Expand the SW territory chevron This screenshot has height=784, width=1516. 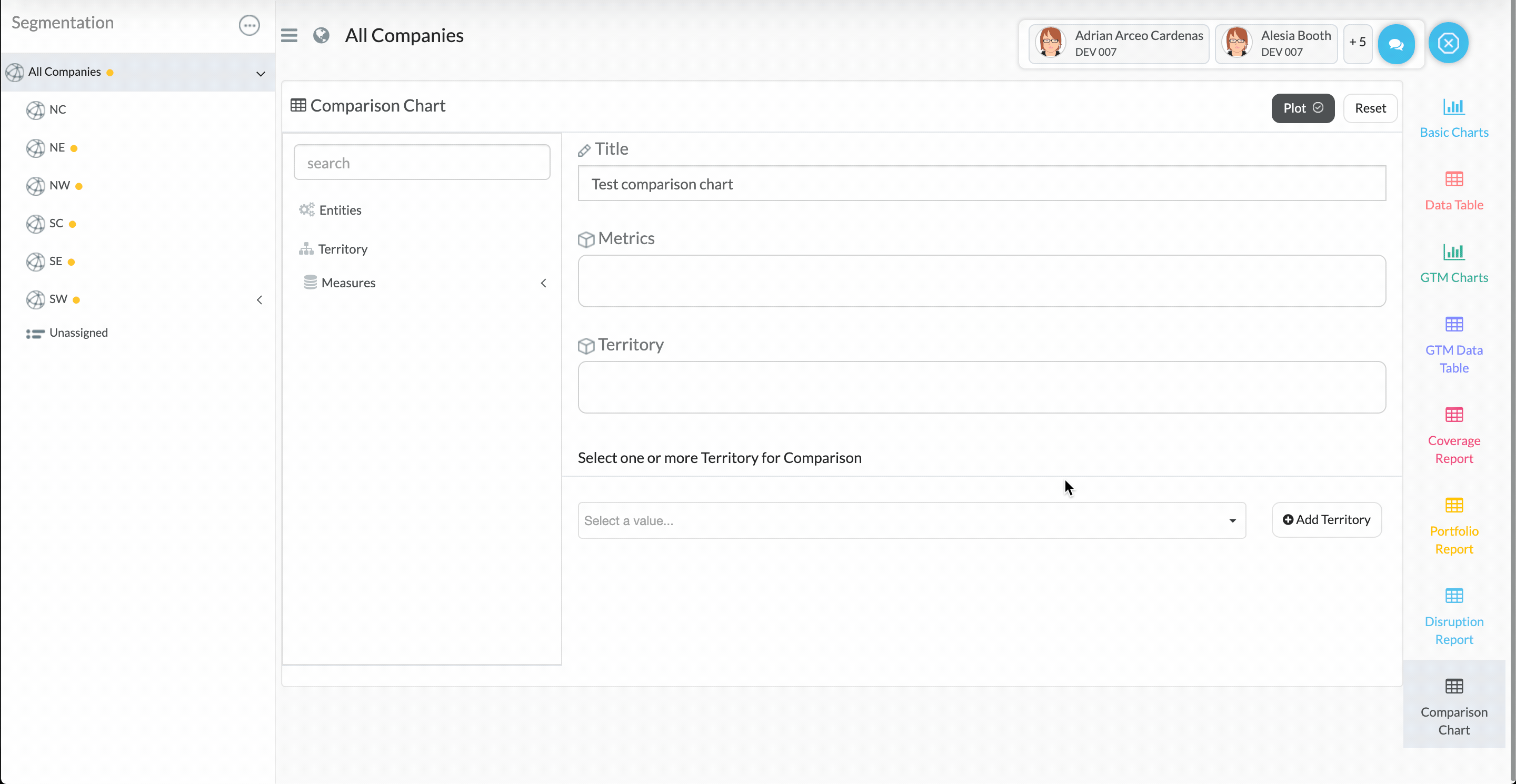(x=260, y=300)
